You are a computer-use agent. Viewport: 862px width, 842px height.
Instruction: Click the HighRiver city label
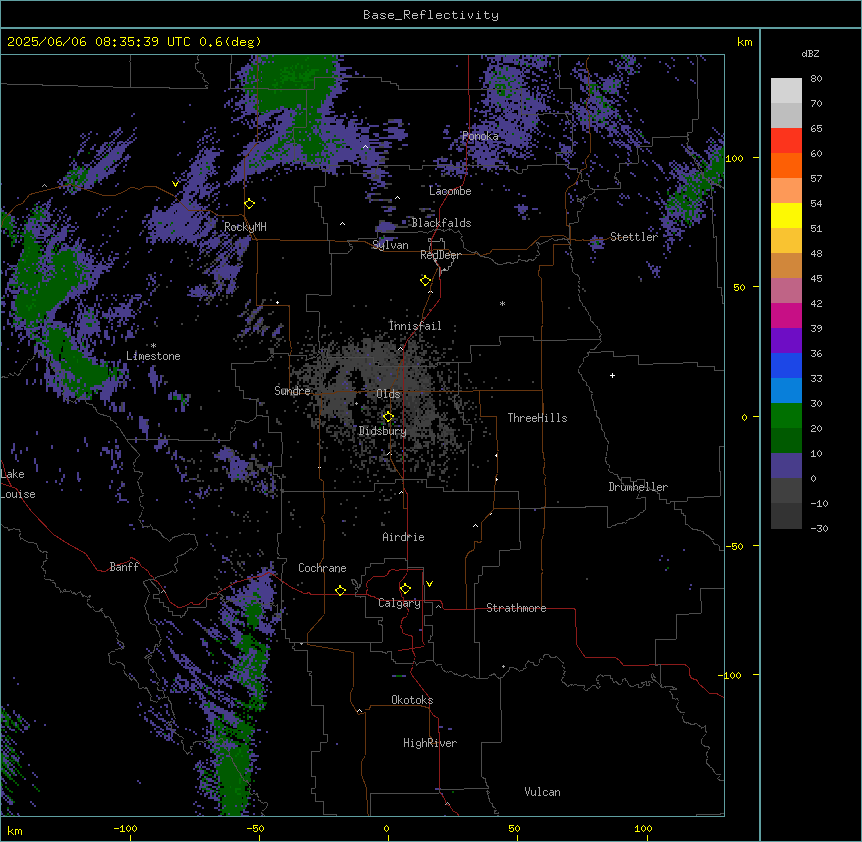click(430, 743)
